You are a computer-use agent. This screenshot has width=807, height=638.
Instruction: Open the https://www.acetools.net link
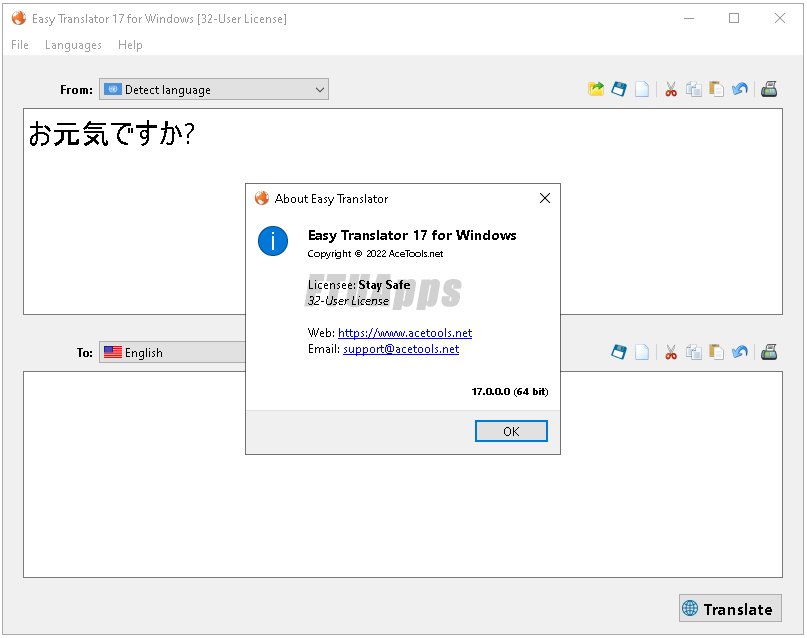click(405, 333)
